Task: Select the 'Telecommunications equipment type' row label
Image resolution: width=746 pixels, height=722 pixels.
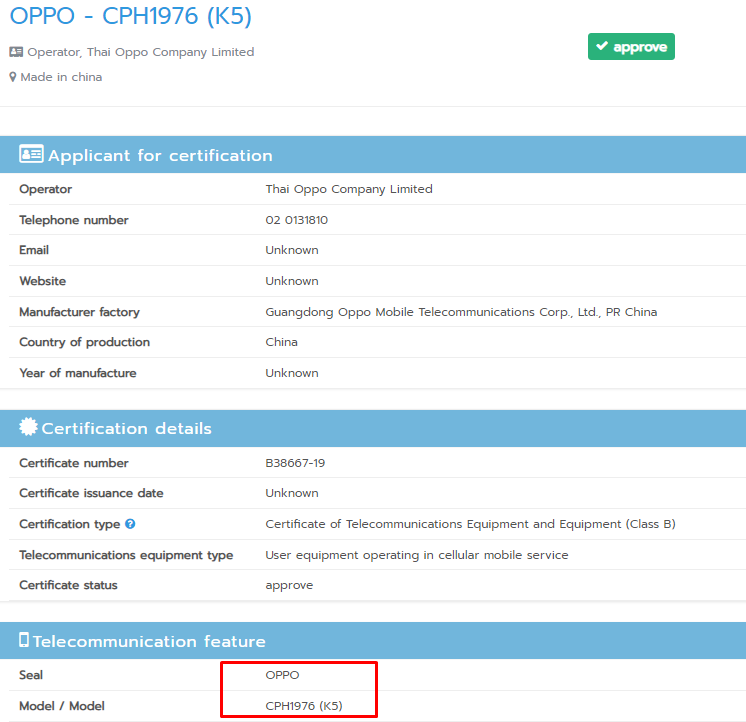Action: click(126, 556)
